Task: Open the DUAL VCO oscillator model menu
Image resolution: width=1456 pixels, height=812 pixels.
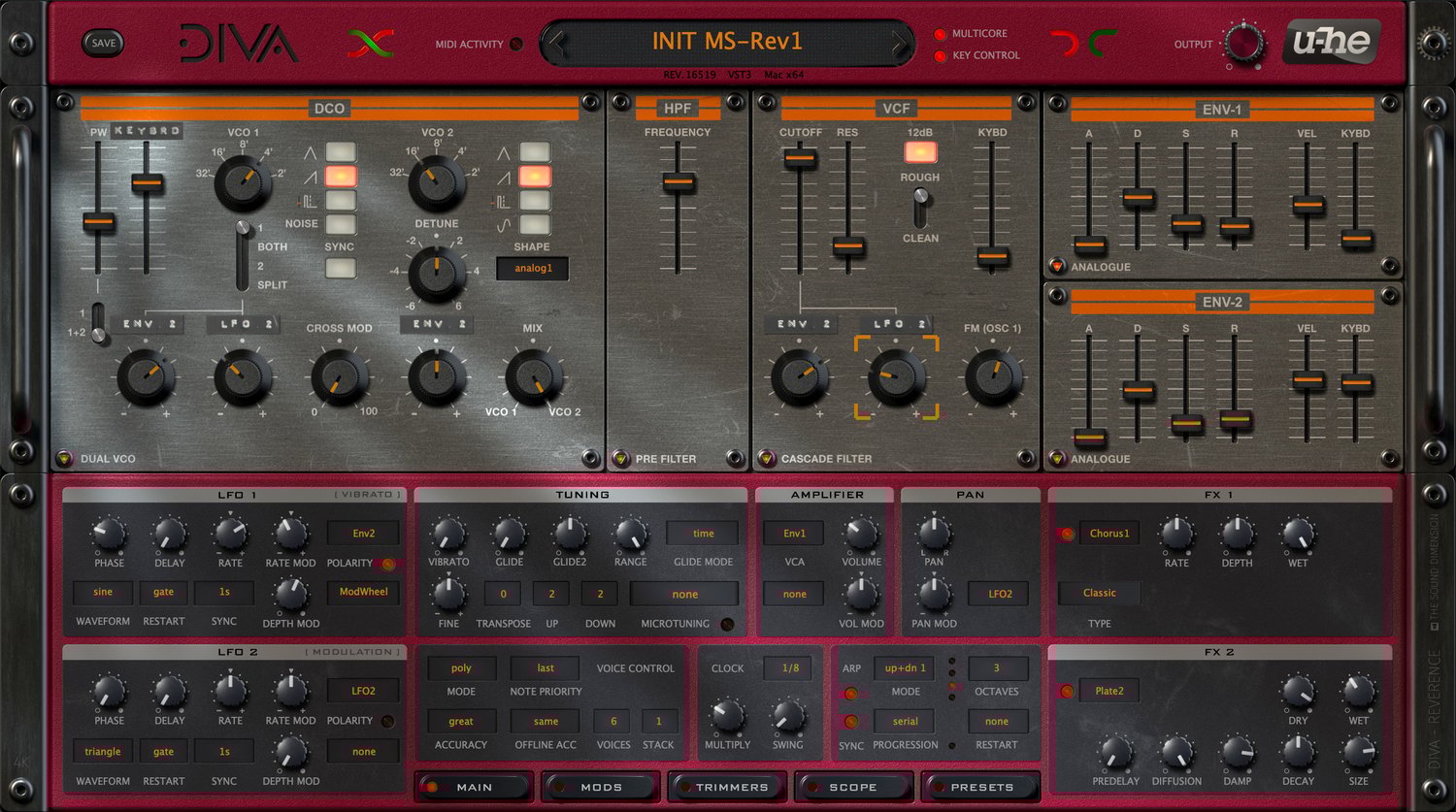Action: pos(65,458)
